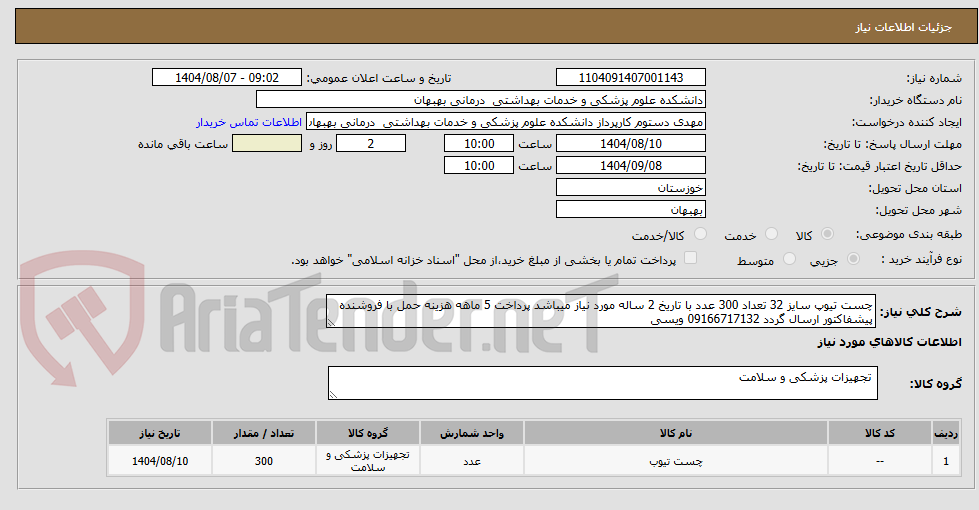Click the remaining days field showing 2
This screenshot has width=979, height=510.
[x=371, y=144]
